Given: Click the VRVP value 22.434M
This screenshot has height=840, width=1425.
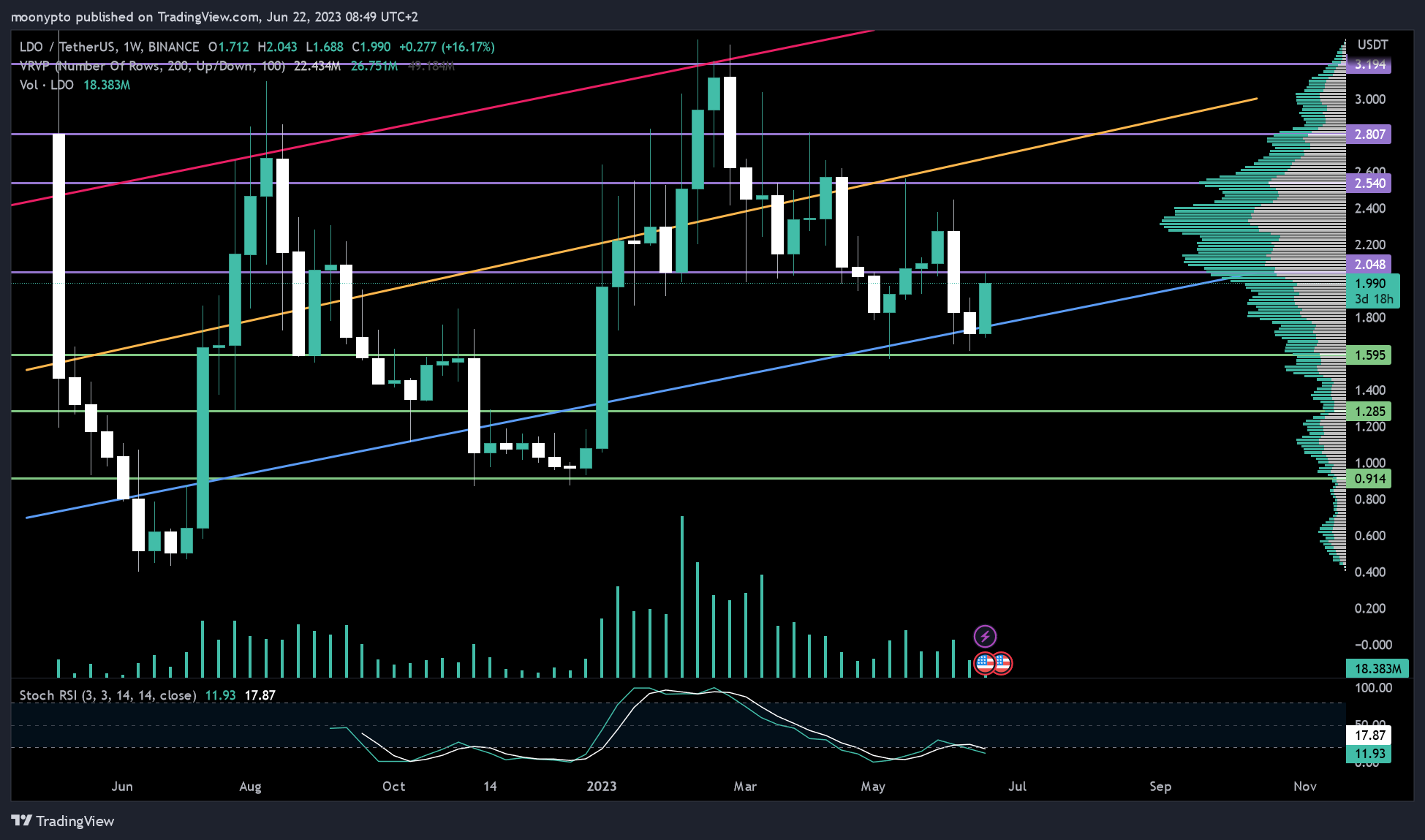Looking at the screenshot, I should coord(317,66).
